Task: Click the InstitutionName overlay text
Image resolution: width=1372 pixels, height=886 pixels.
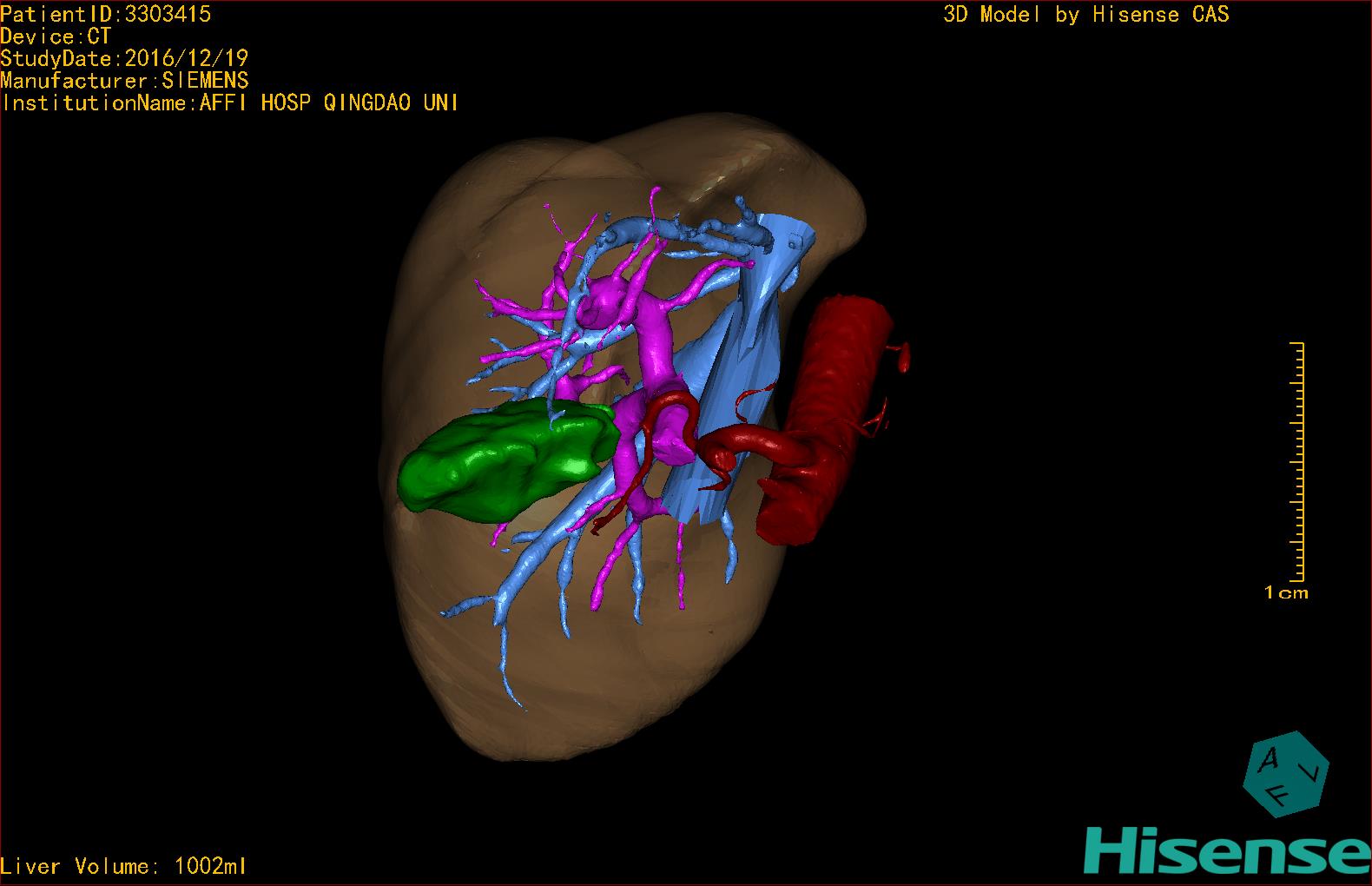Action: 230,103
